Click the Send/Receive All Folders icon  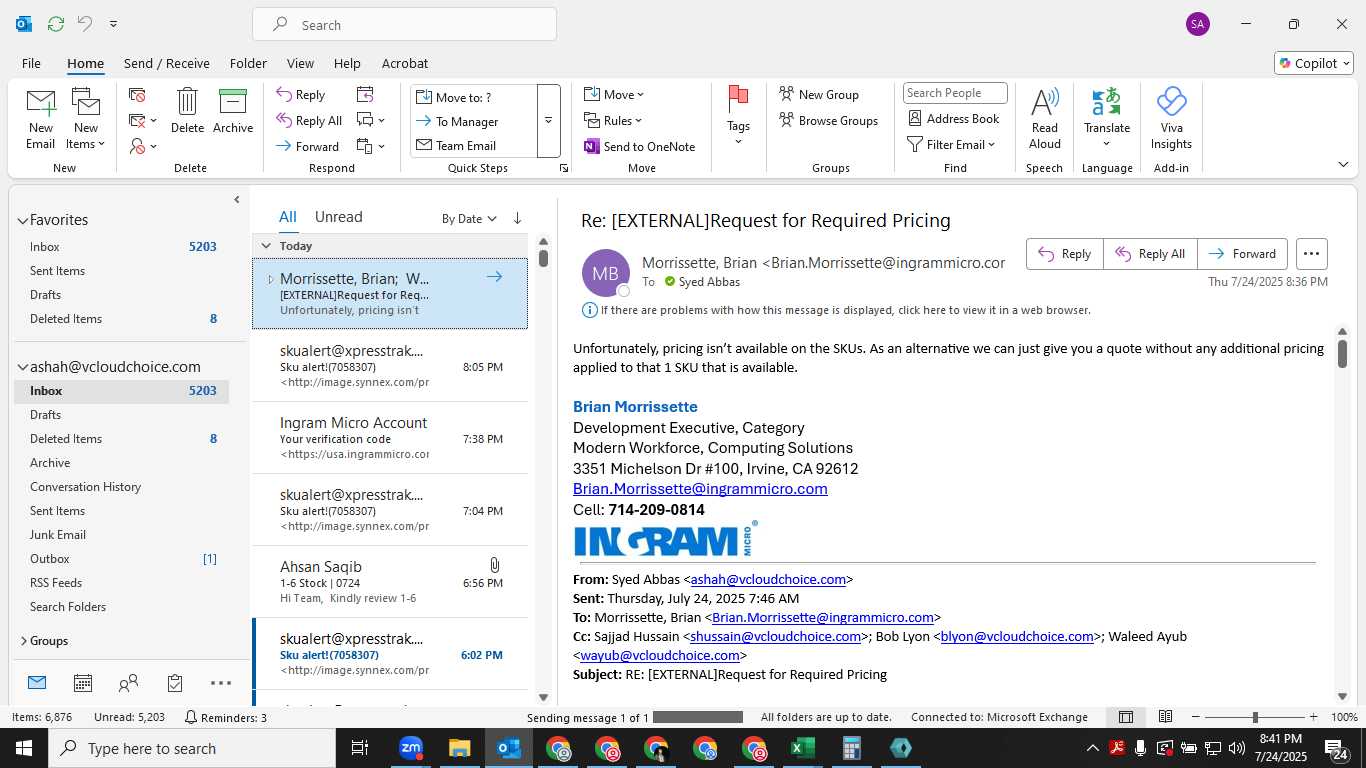pyautogui.click(x=55, y=24)
